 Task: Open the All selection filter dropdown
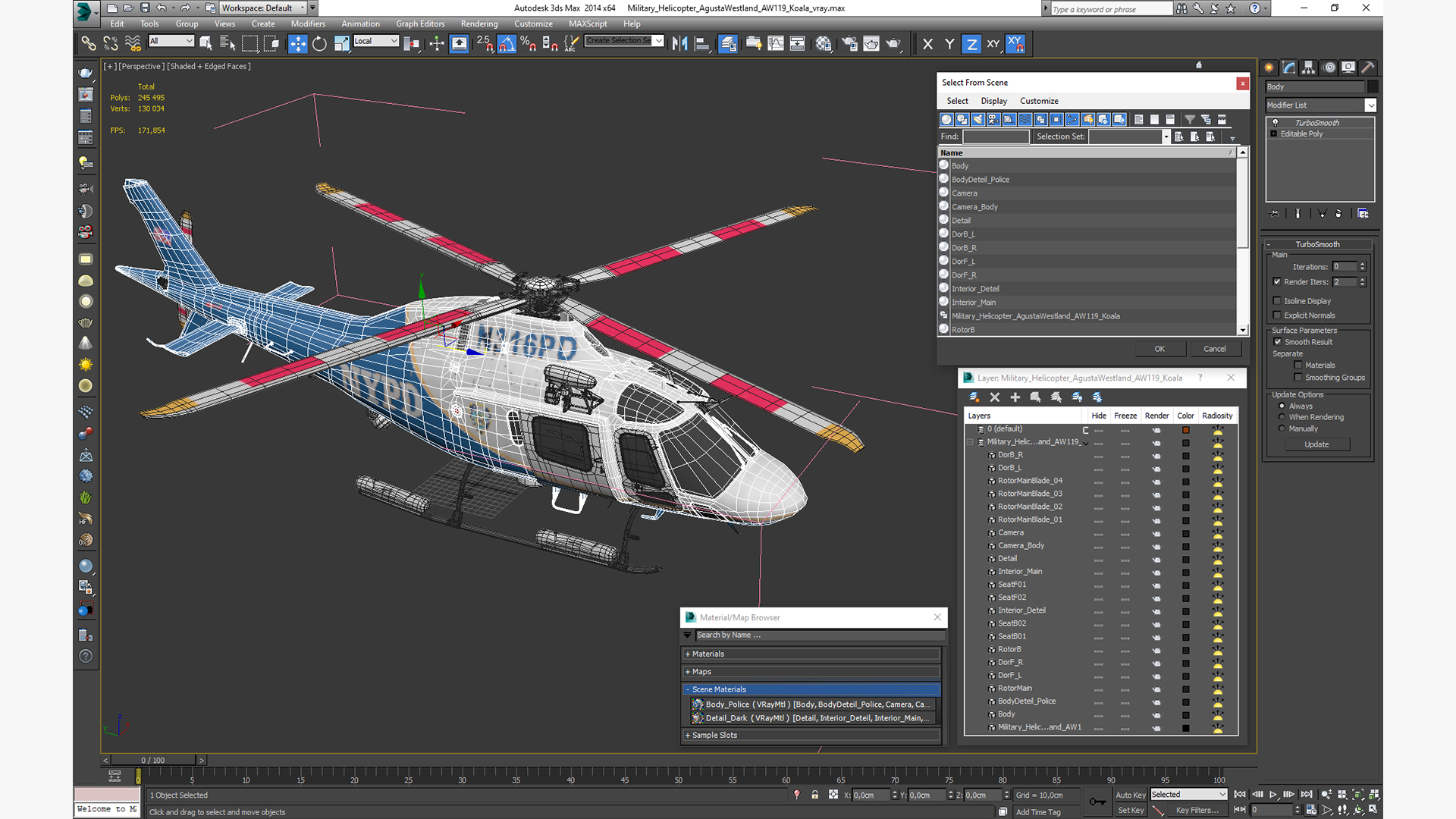pos(171,41)
